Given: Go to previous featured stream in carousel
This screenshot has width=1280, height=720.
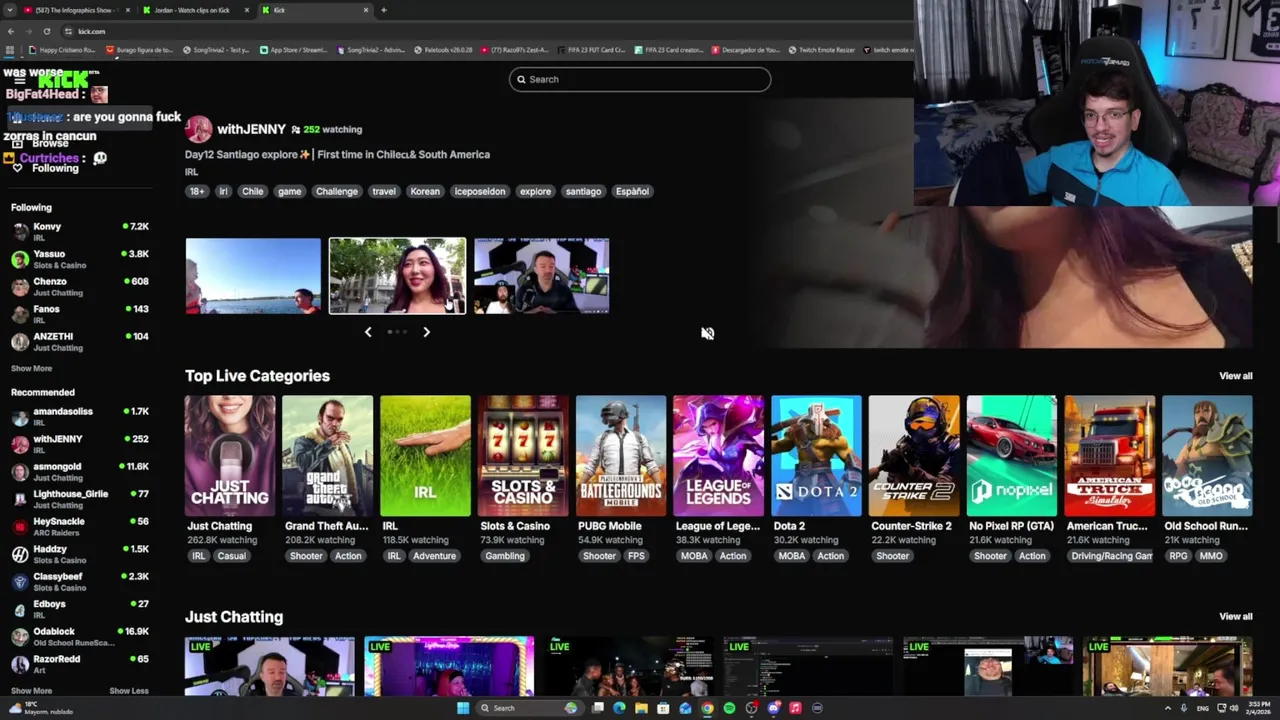Looking at the screenshot, I should [x=368, y=332].
